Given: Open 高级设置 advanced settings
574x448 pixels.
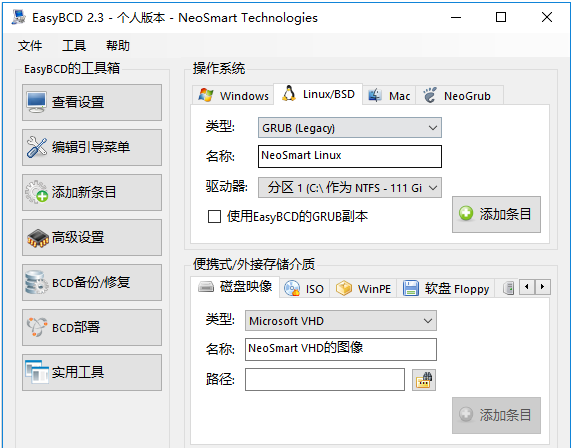Looking at the screenshot, I should [x=92, y=238].
